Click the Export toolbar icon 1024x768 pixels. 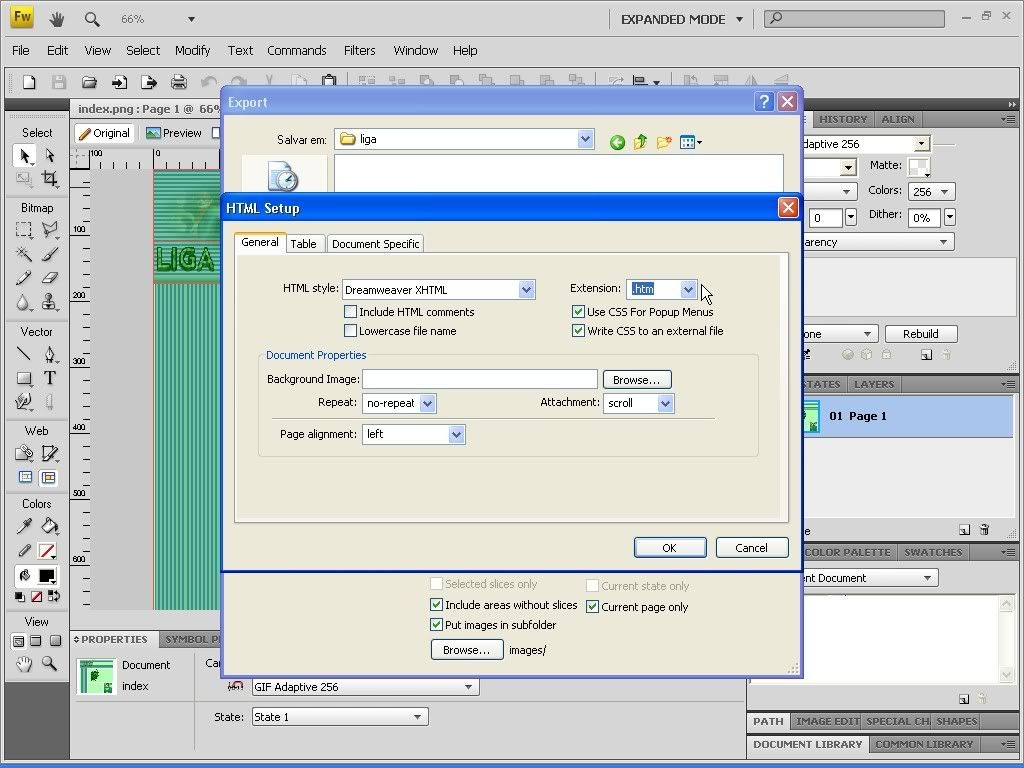click(149, 82)
